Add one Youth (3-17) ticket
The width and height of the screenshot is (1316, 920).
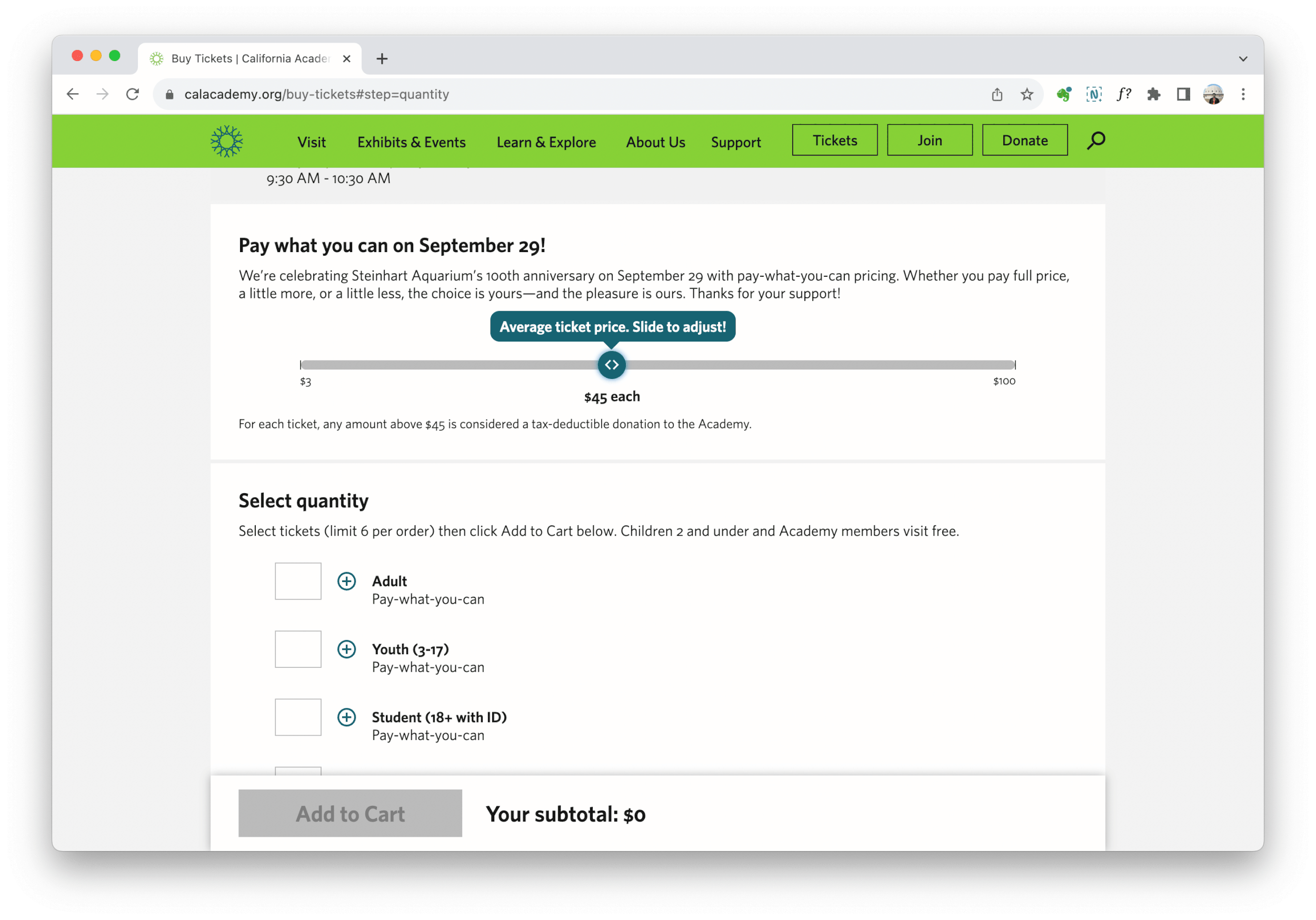point(346,649)
